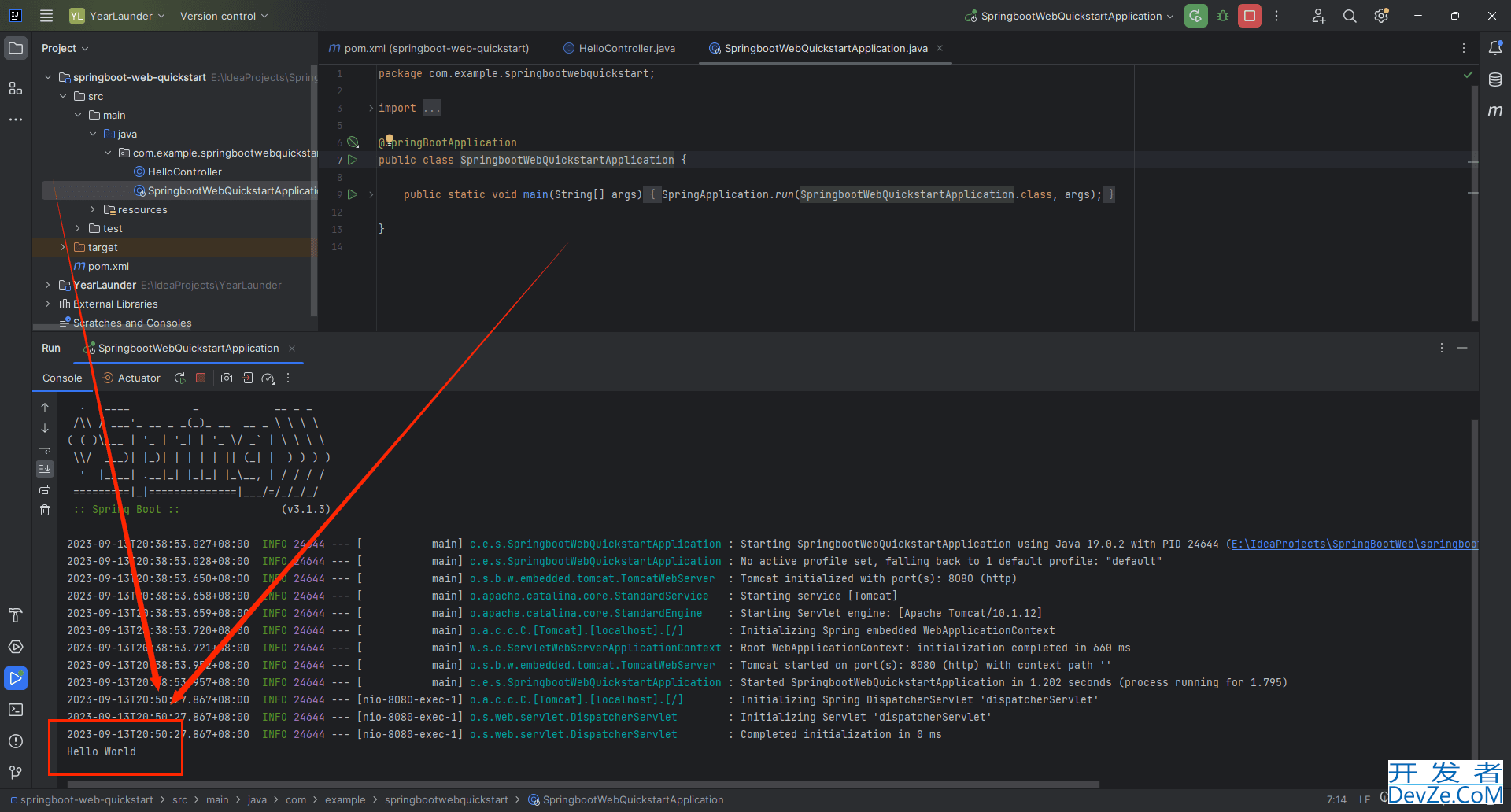The width and height of the screenshot is (1511, 812).
Task: Toggle soft-wrap in console
Action: [45, 448]
